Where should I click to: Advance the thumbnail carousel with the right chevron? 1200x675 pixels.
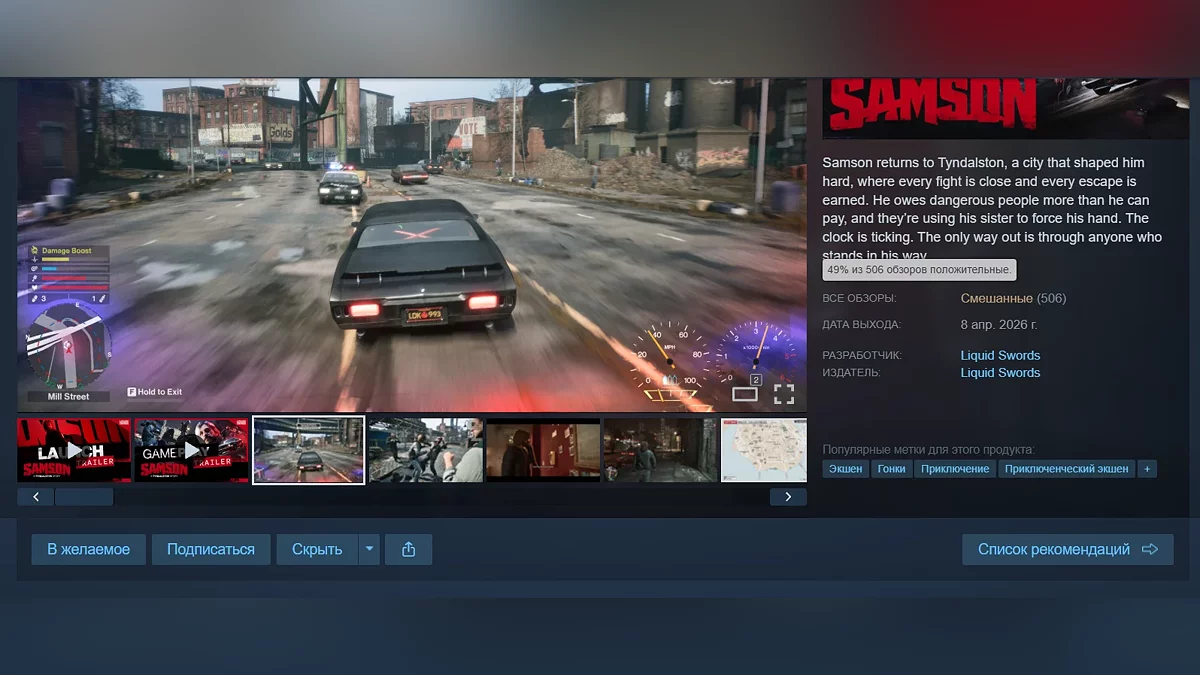tap(786, 496)
